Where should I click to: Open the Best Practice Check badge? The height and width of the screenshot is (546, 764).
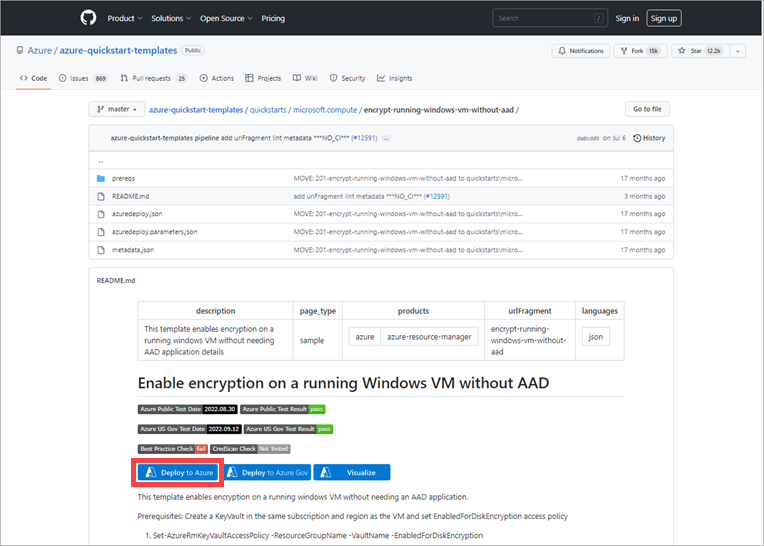[172, 449]
